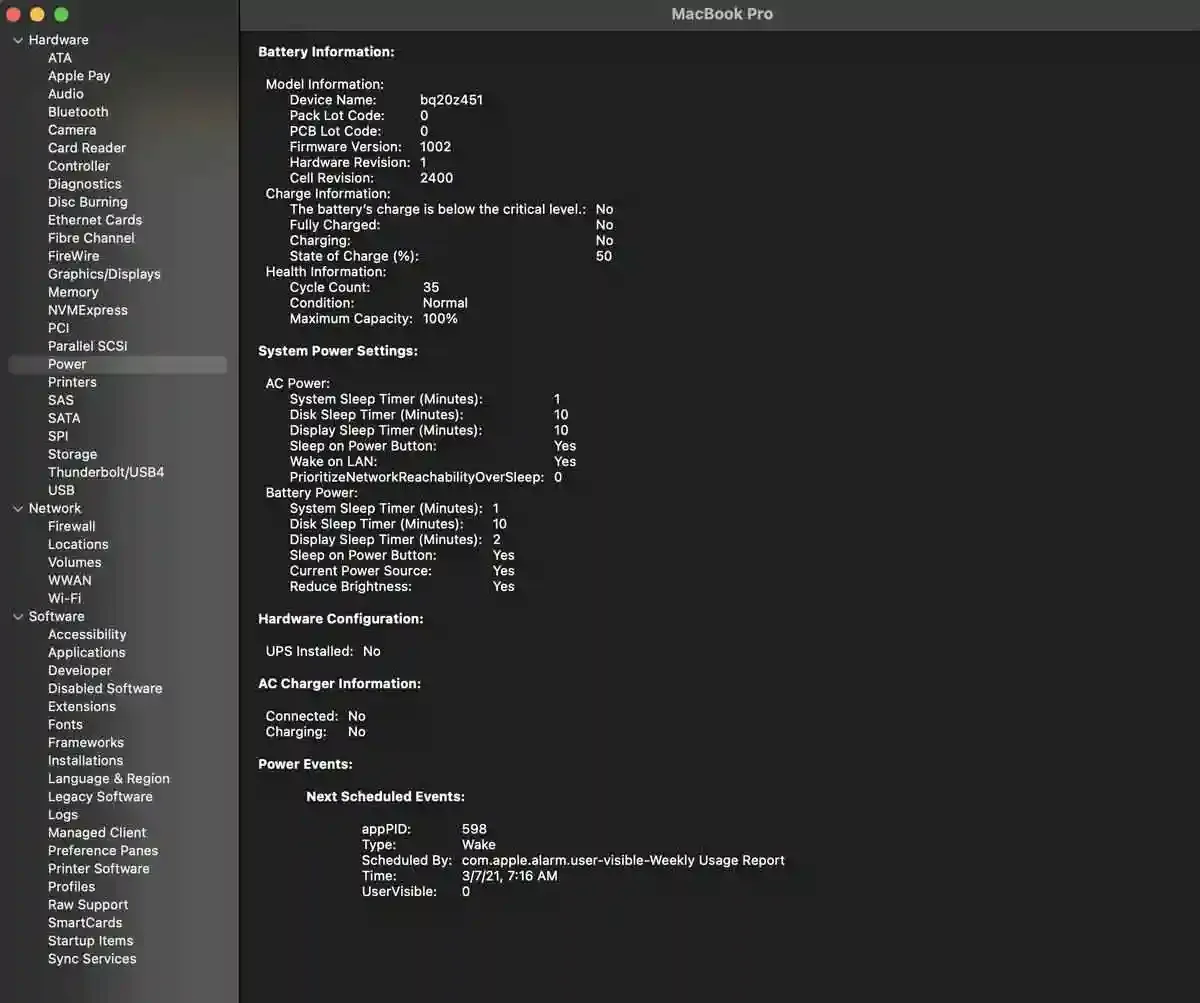1200x1003 pixels.
Task: Click the Maximum Capacity 100% value
Action: pos(440,318)
